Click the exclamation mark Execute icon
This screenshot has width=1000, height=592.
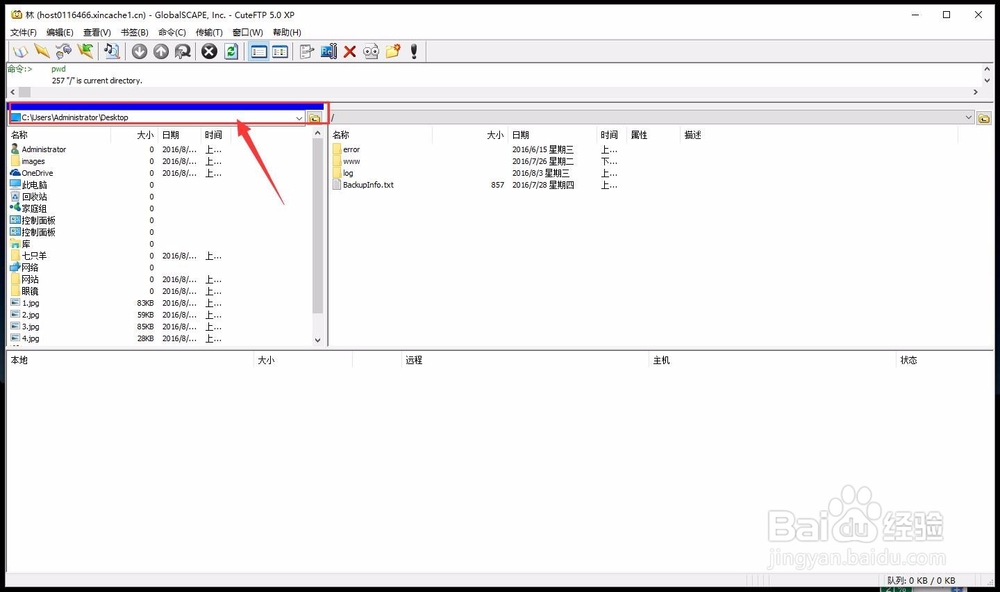[414, 52]
